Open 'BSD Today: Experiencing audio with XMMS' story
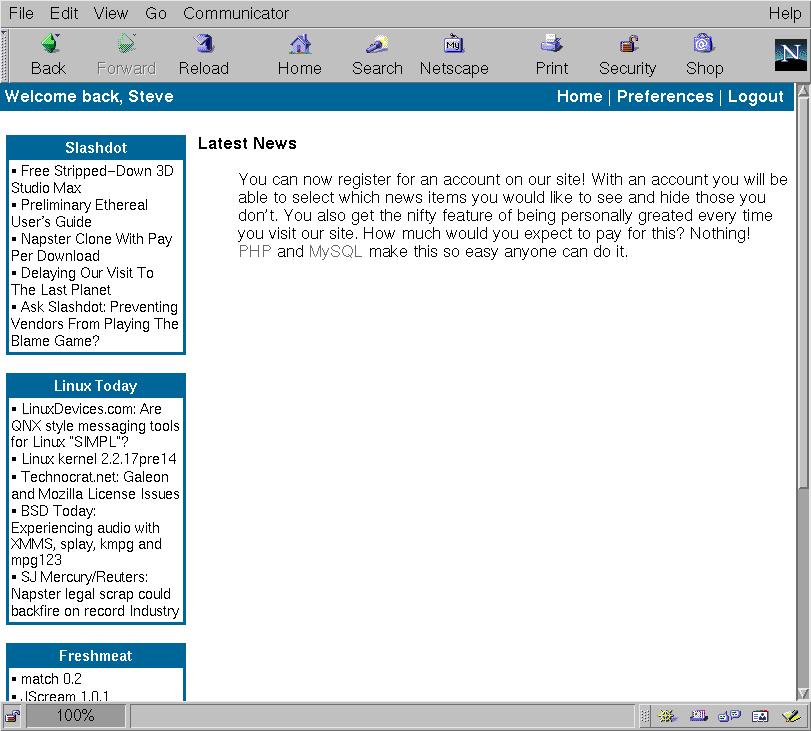 pyautogui.click(x=86, y=535)
